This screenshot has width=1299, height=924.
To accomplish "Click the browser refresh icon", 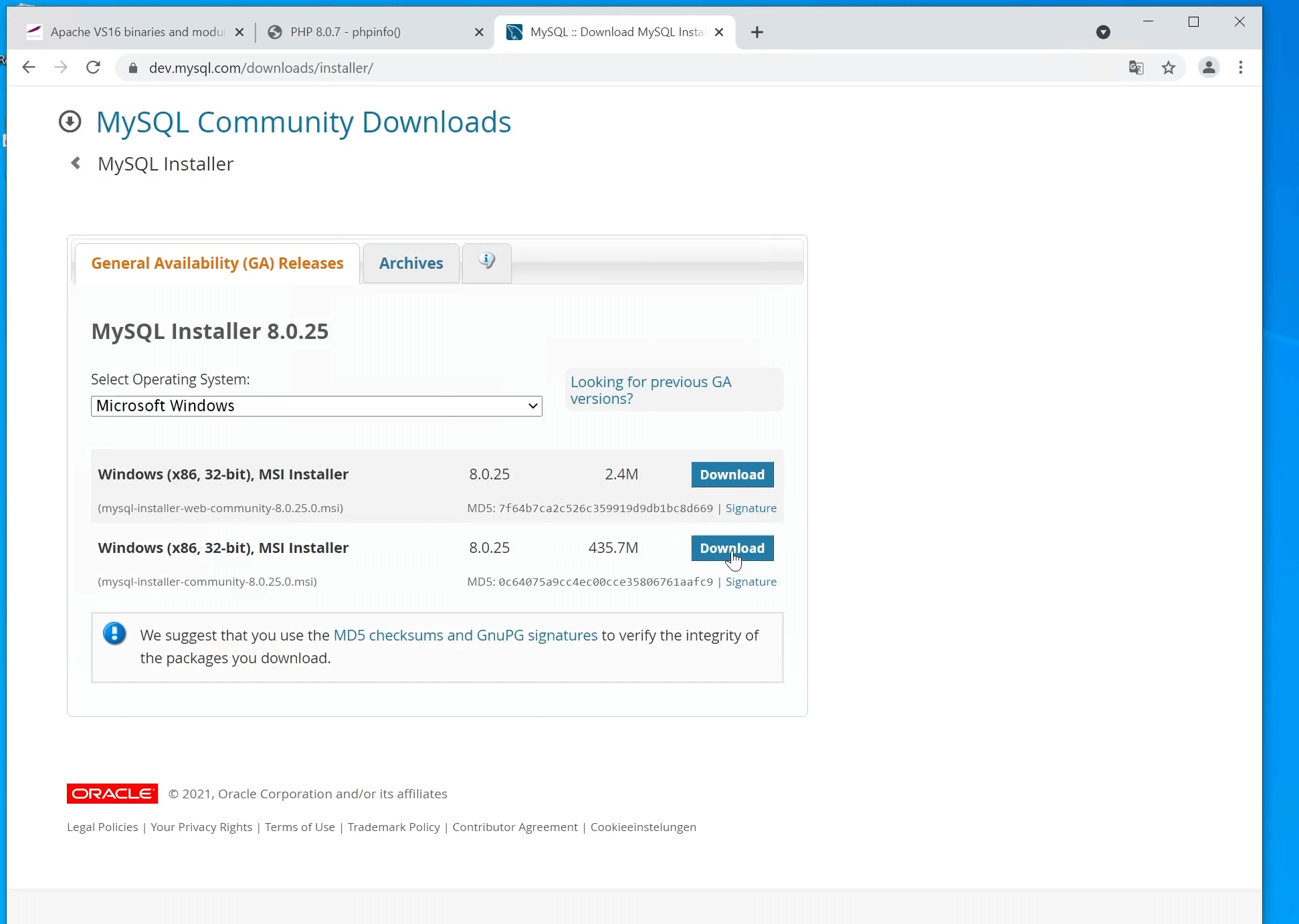I will [x=93, y=67].
